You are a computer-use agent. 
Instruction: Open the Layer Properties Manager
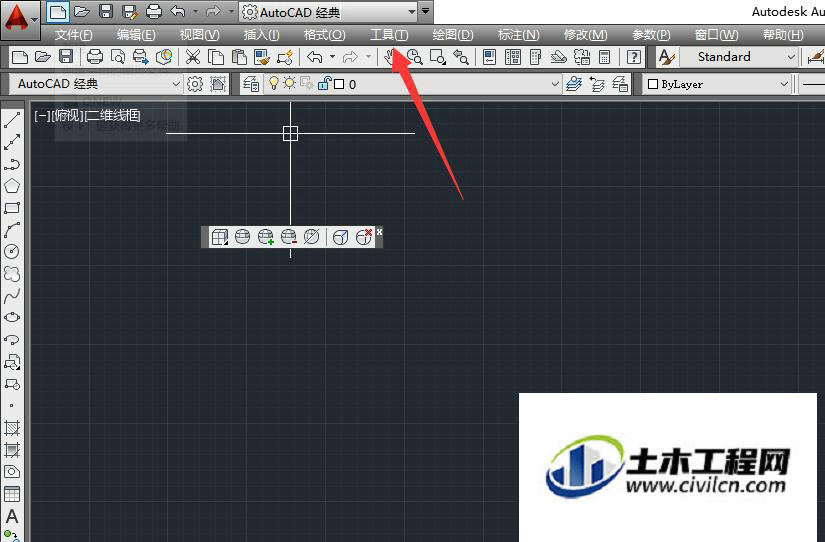coord(251,84)
